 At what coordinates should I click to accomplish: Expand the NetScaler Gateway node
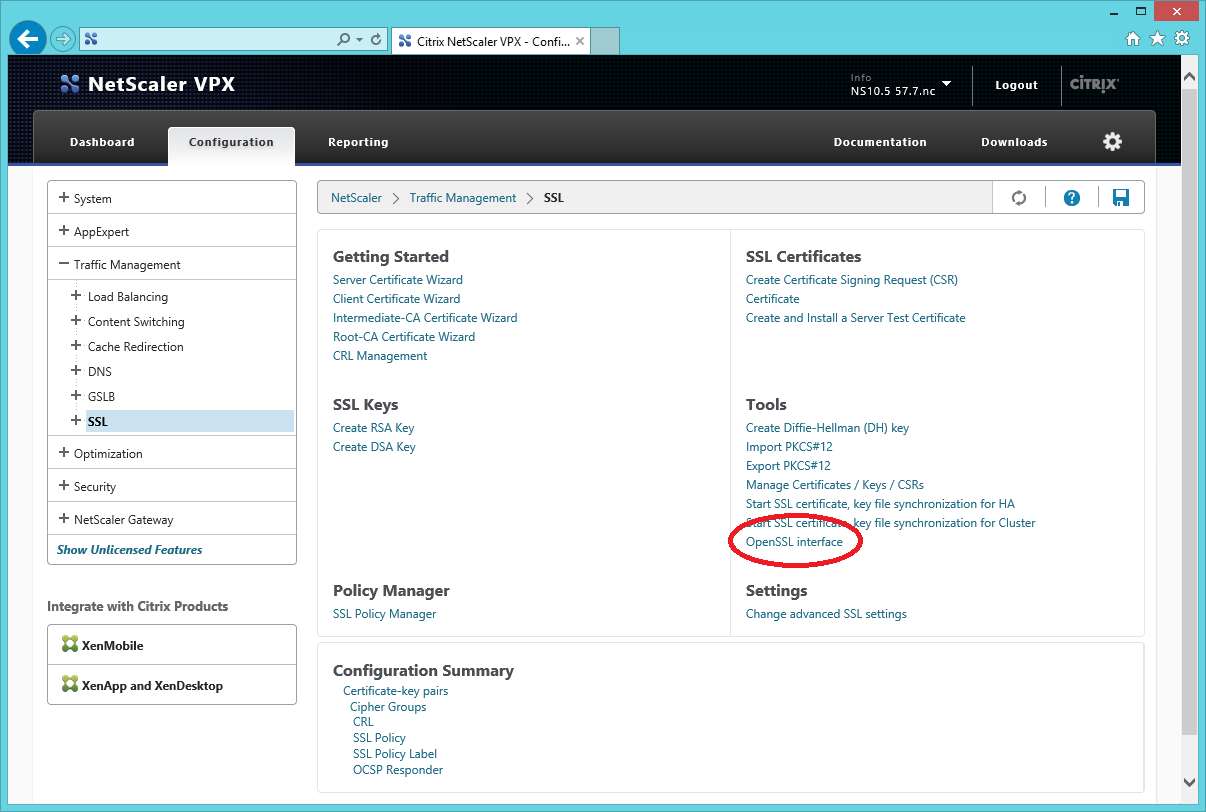pos(64,519)
